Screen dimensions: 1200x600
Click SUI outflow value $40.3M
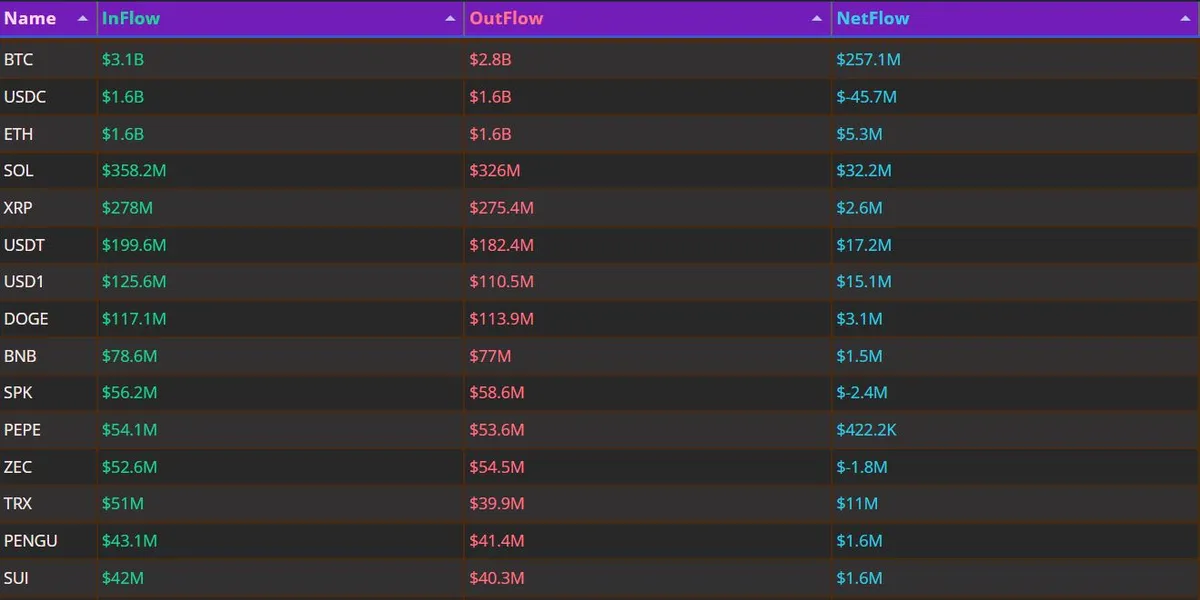point(497,578)
